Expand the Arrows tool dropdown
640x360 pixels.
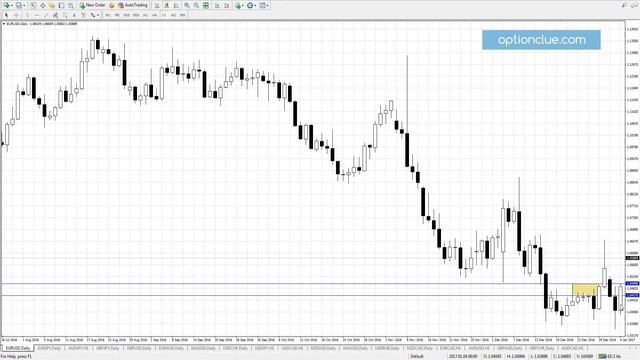[x=98, y=15]
